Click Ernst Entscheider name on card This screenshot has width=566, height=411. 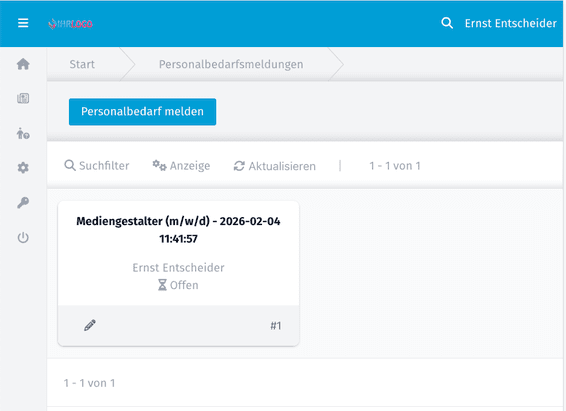coord(178,267)
